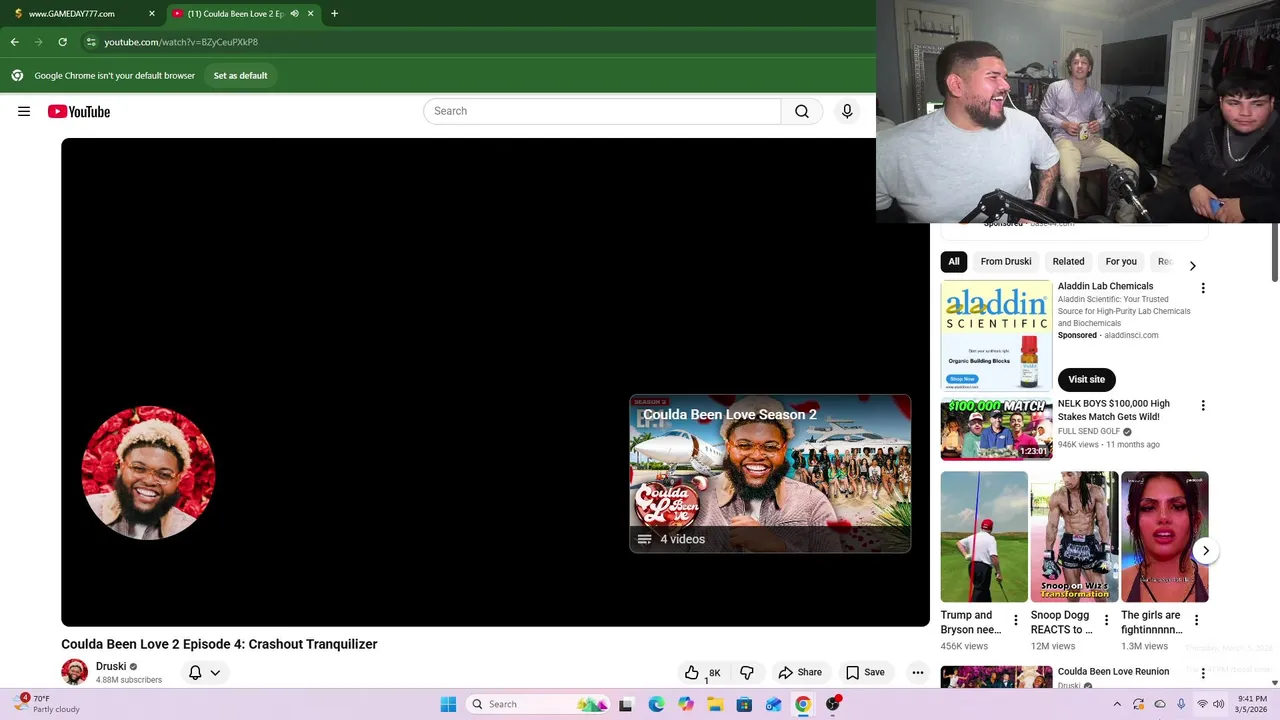Image resolution: width=1280 pixels, height=720 pixels.
Task: Close the Coulda Been Love tab
Action: [310, 14]
